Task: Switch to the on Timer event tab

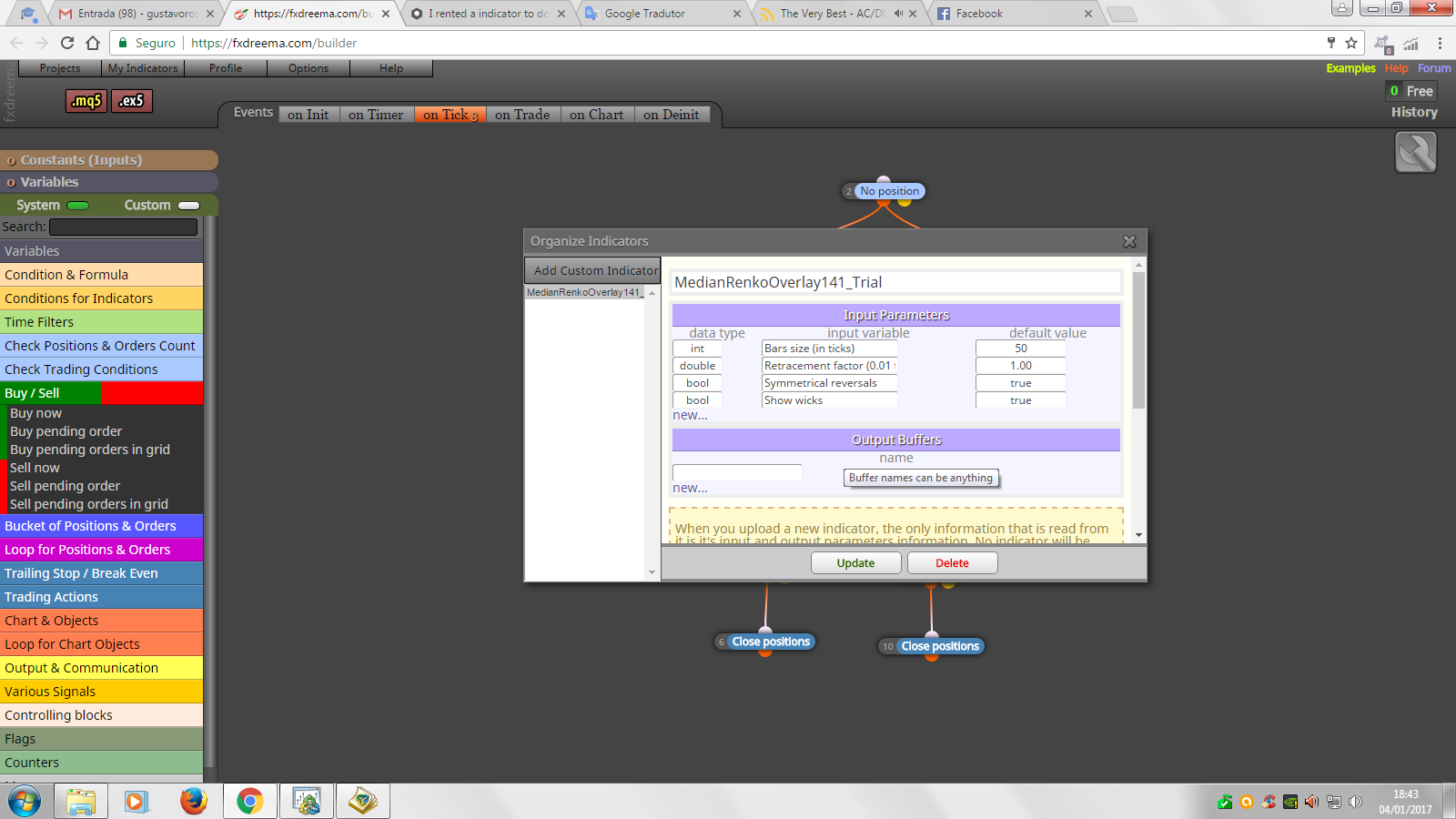Action: (376, 115)
